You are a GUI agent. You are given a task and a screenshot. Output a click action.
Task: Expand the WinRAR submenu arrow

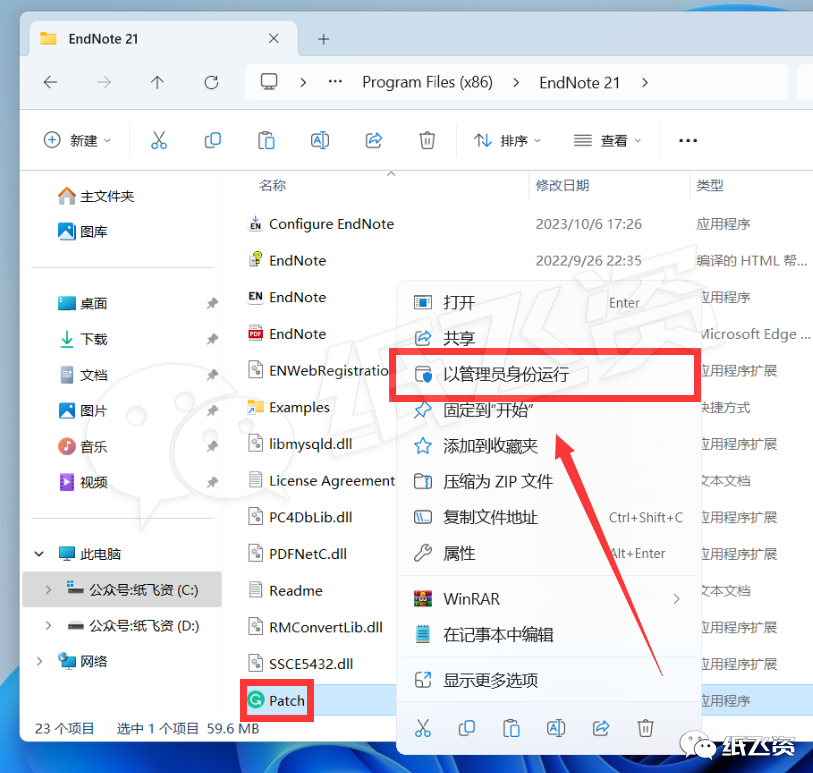click(676, 599)
